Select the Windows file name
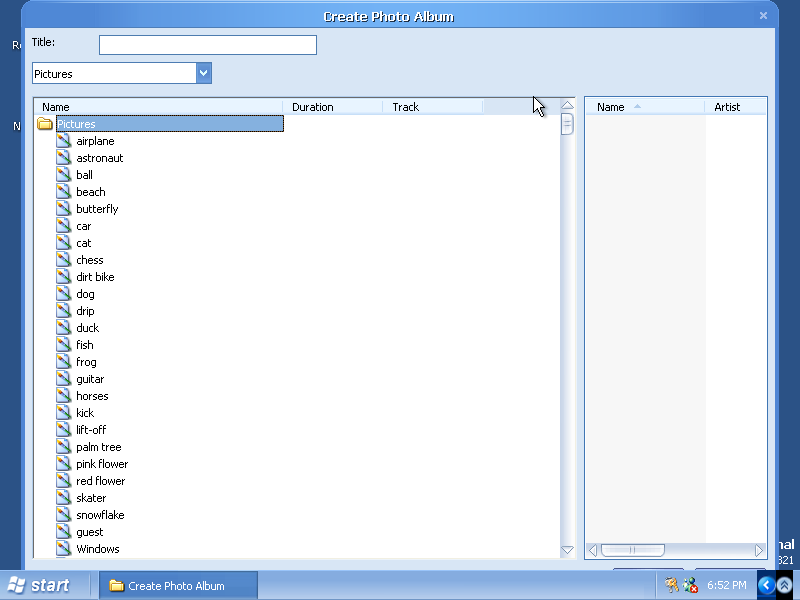This screenshot has width=800, height=600. (x=98, y=549)
